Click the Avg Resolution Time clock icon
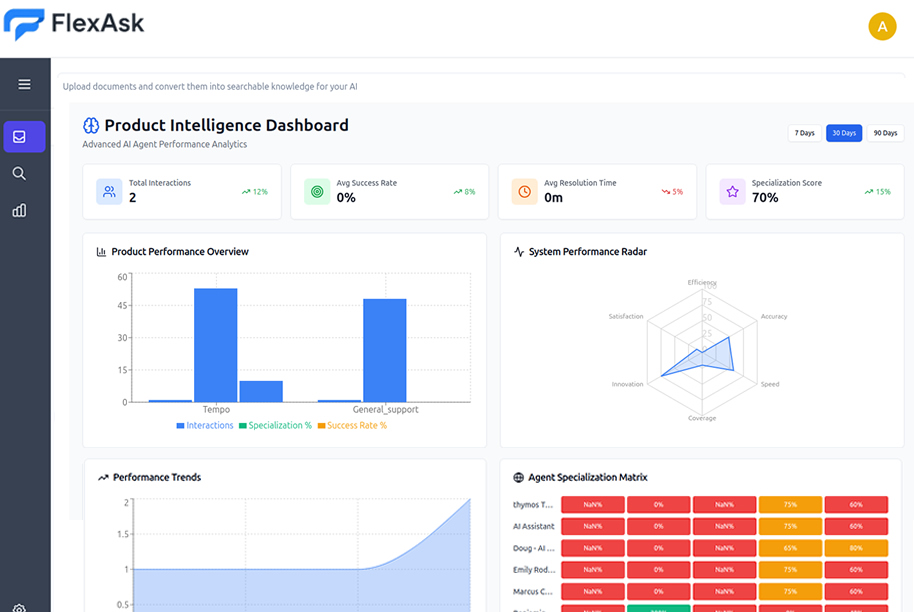 [525, 192]
